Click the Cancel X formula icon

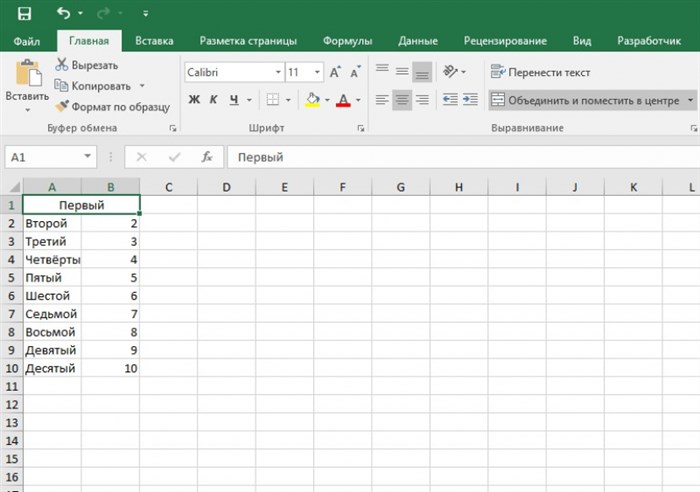click(141, 157)
